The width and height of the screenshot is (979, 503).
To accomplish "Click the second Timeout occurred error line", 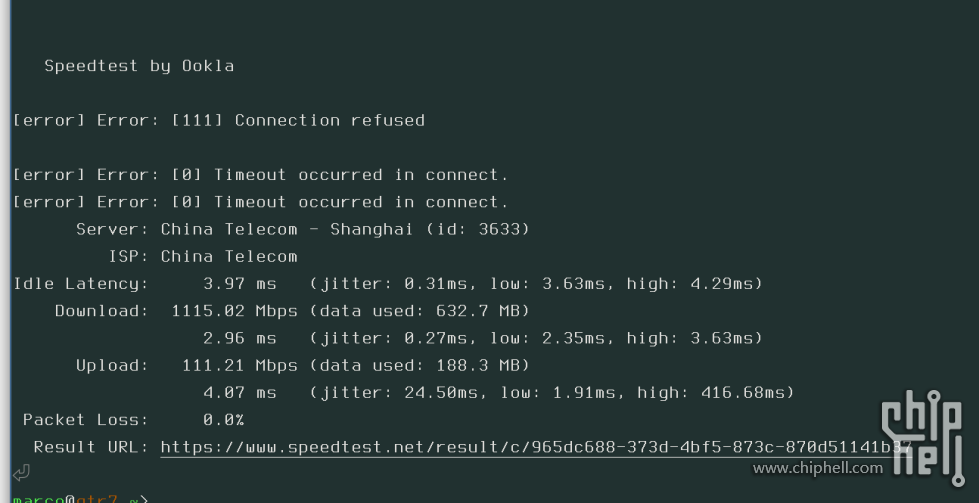I will (x=261, y=202).
